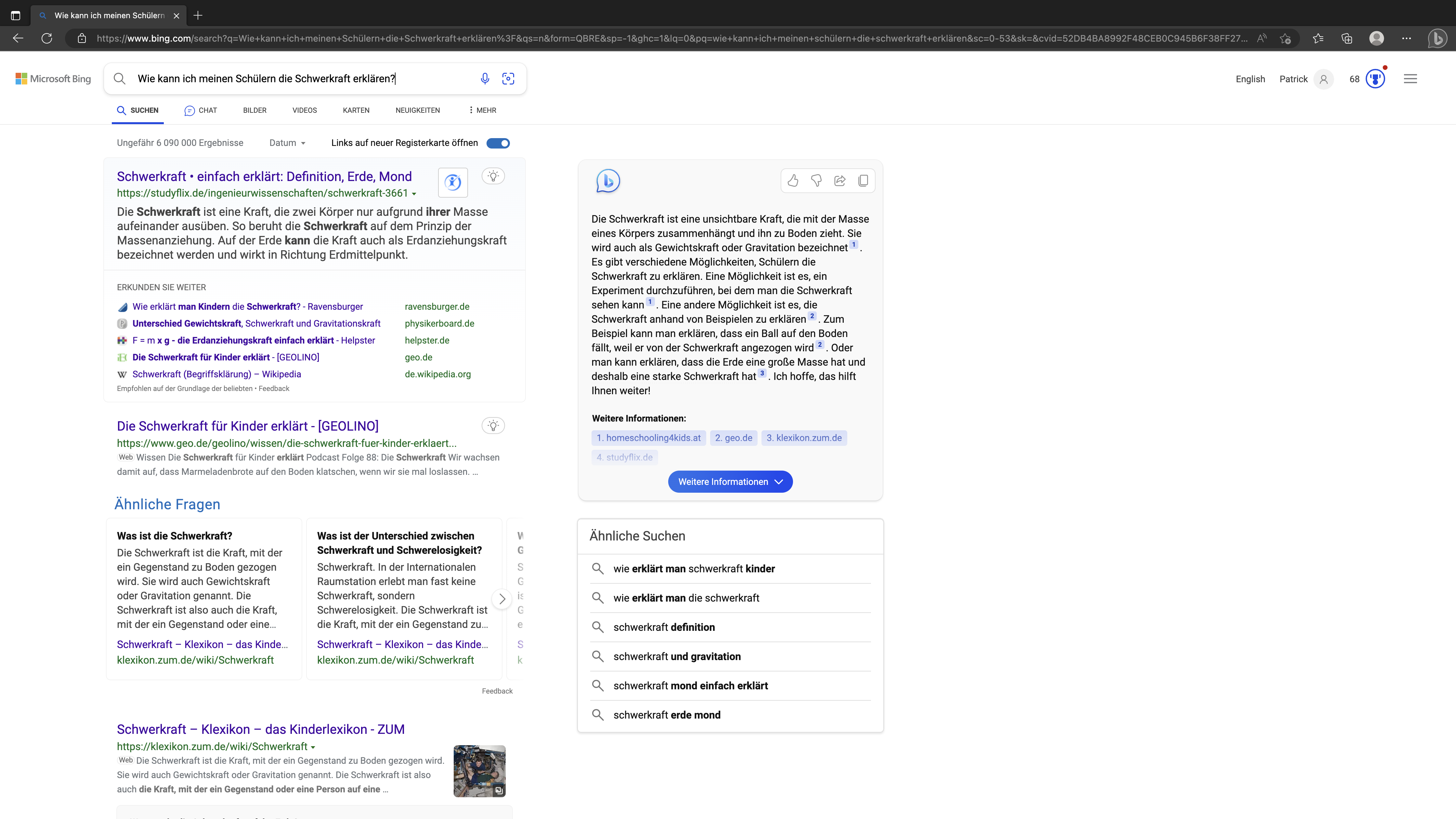
Task: Open Bing sidebar Discover icon
Action: tap(1437, 38)
